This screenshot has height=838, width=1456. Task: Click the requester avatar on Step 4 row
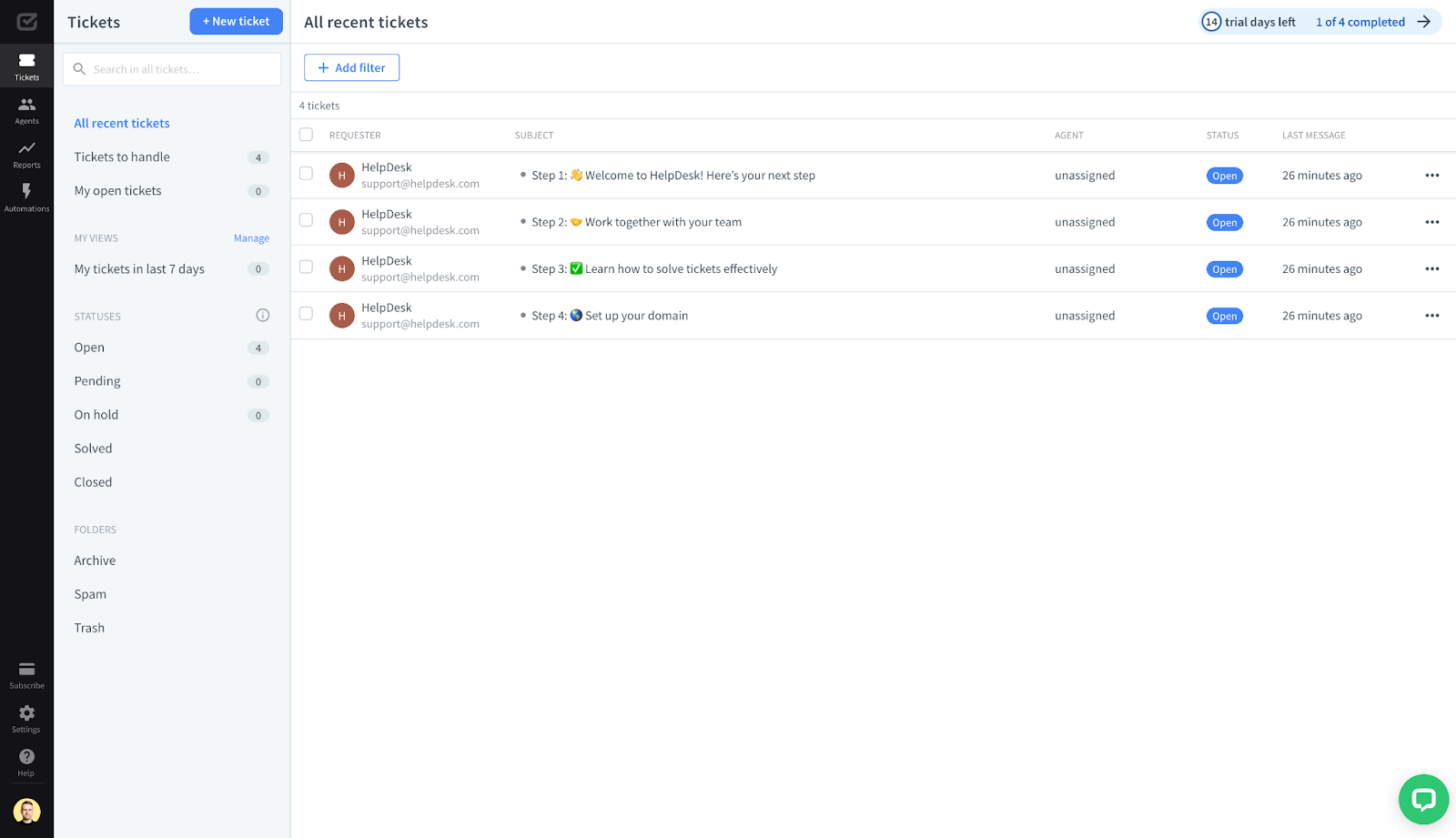(x=342, y=316)
